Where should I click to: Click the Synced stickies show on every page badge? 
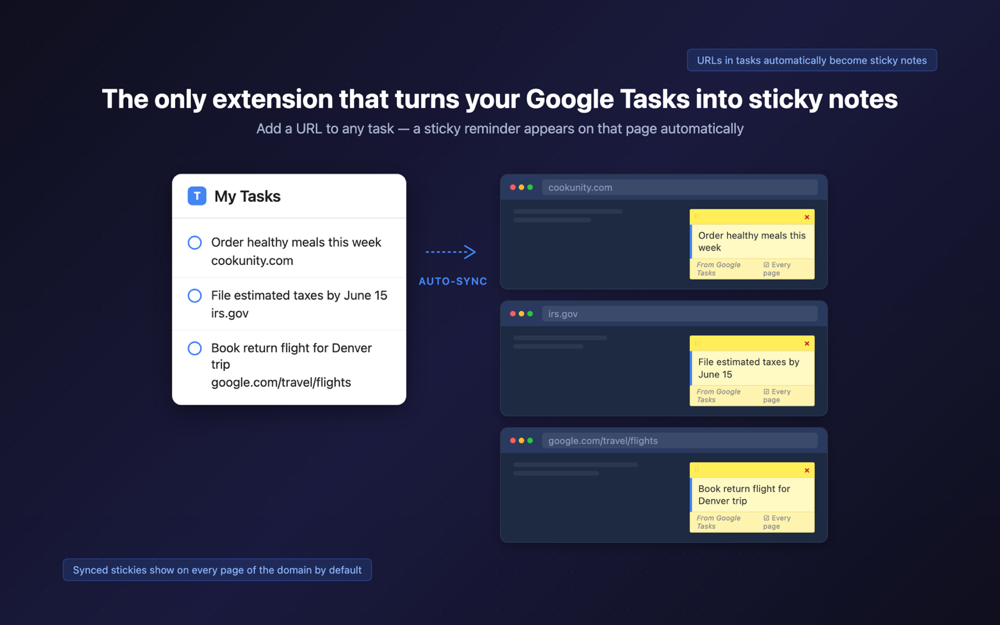point(217,570)
